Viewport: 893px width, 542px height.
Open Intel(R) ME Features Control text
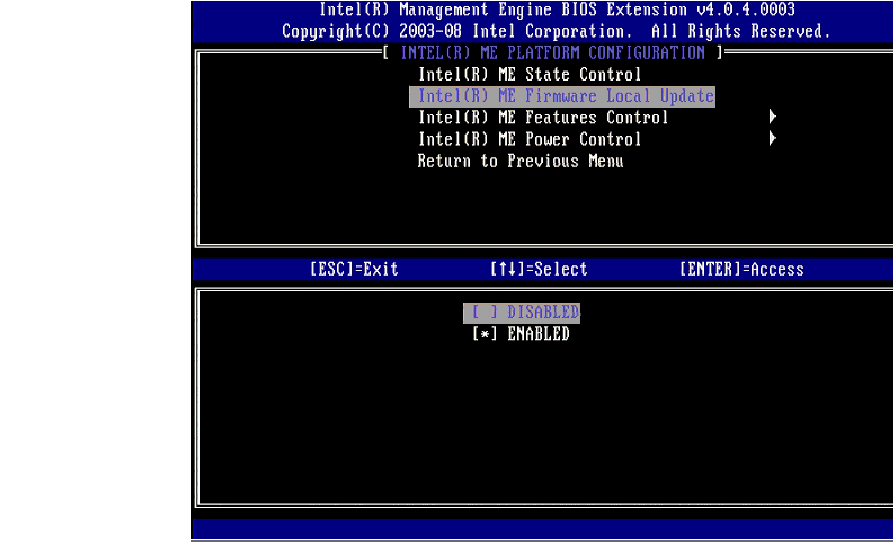point(543,118)
